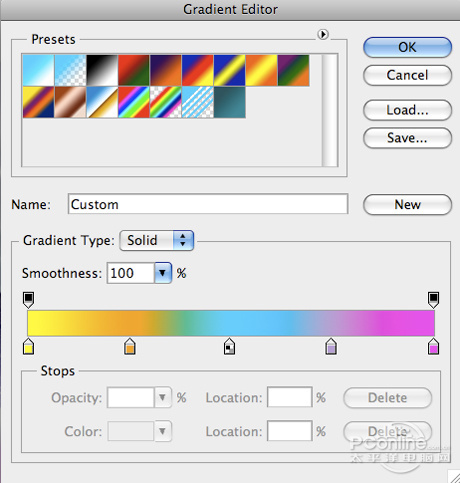Click the Name field containing Custom
The width and height of the screenshot is (460, 483).
208,204
